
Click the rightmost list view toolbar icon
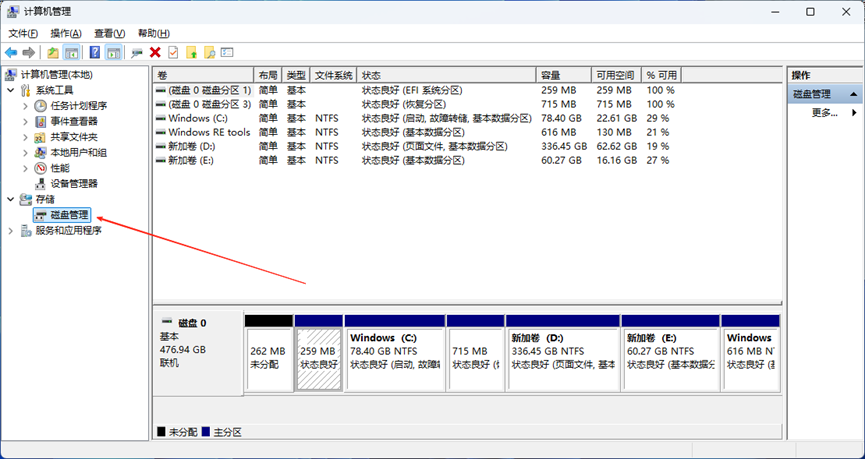(227, 52)
